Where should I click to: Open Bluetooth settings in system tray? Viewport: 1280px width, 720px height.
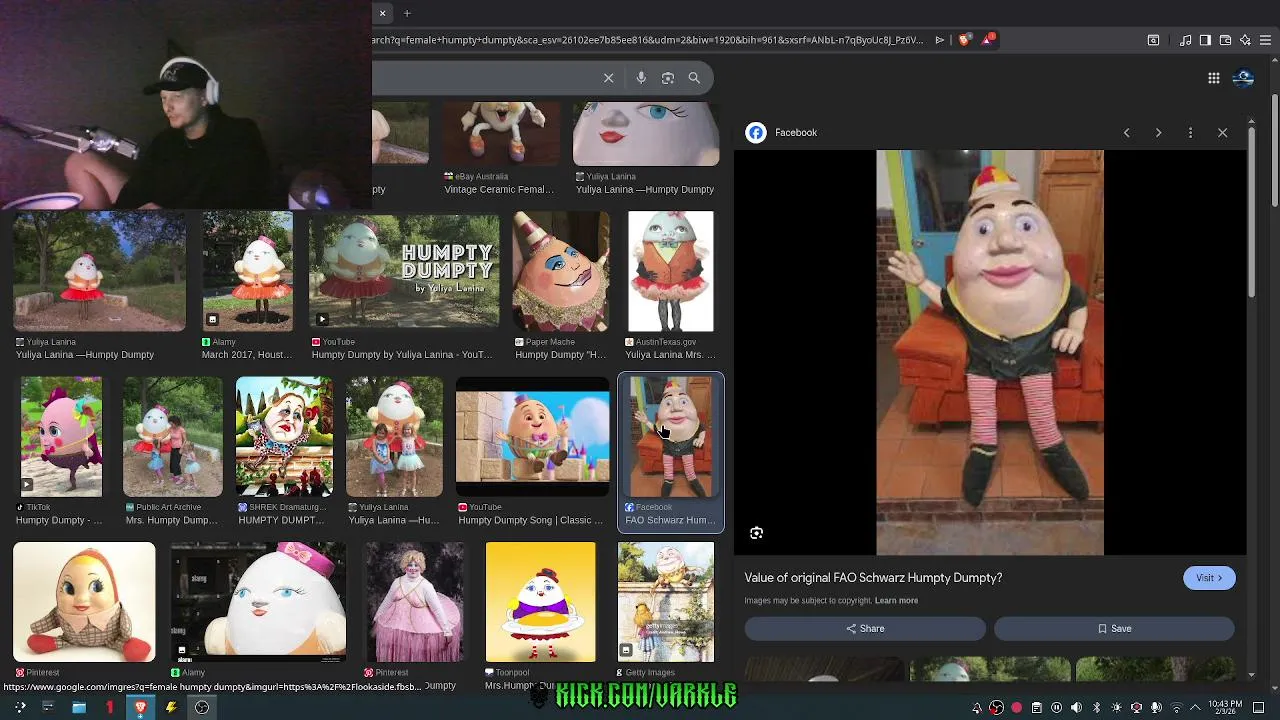[x=1096, y=708]
